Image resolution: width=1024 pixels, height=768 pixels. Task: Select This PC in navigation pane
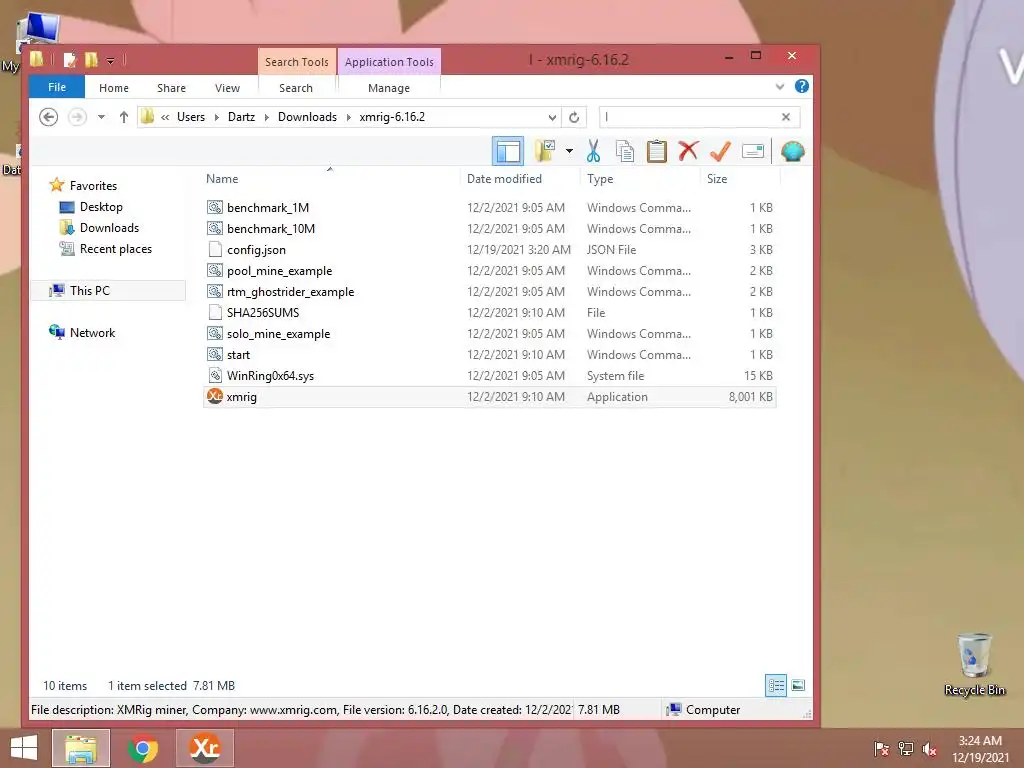89,291
